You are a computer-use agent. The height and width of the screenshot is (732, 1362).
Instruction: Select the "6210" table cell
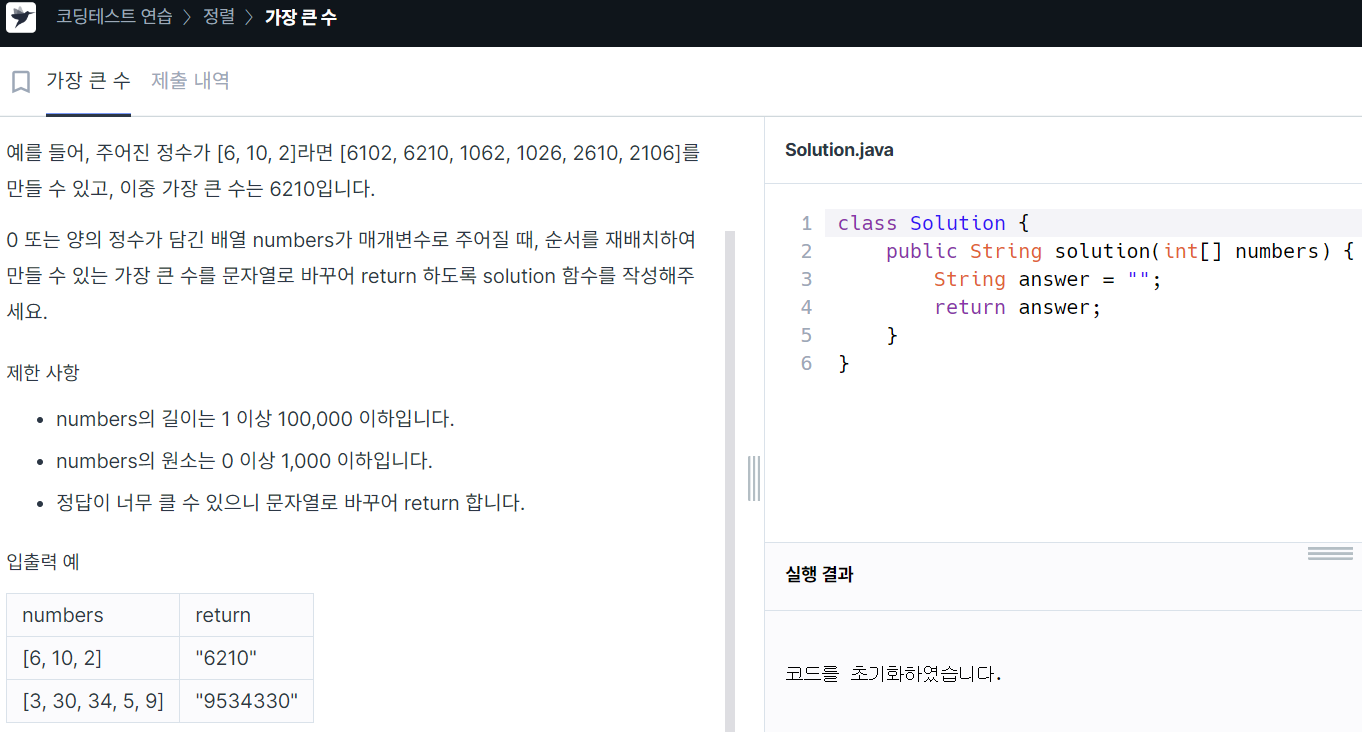246,658
